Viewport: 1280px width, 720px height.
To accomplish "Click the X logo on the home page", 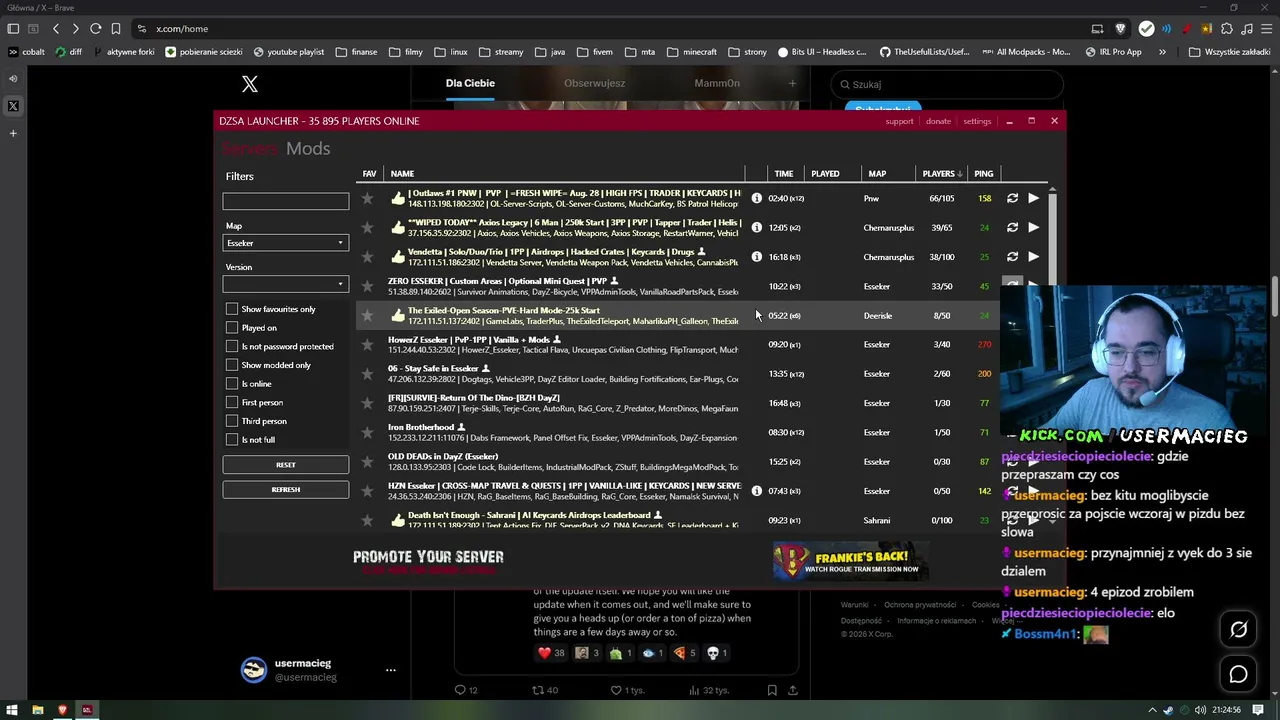I will tap(250, 84).
